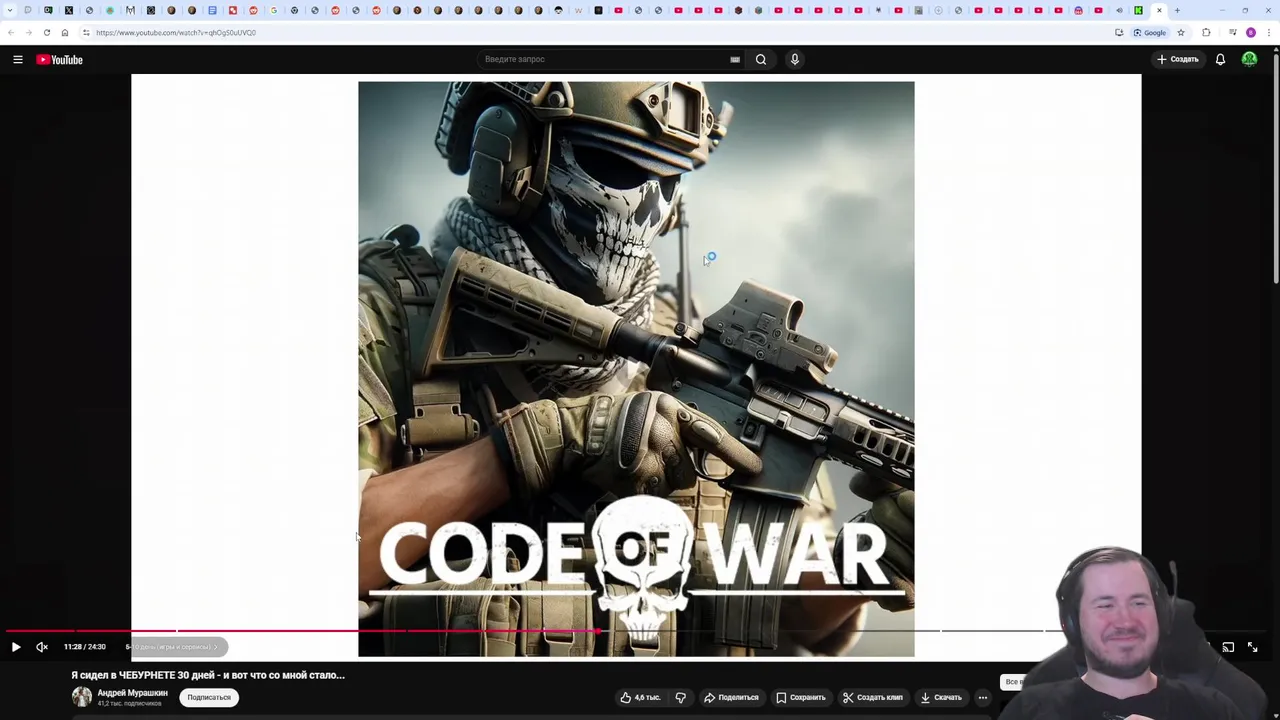The height and width of the screenshot is (720, 1280).
Task: Bookmark this page with the star
Action: click(1181, 32)
